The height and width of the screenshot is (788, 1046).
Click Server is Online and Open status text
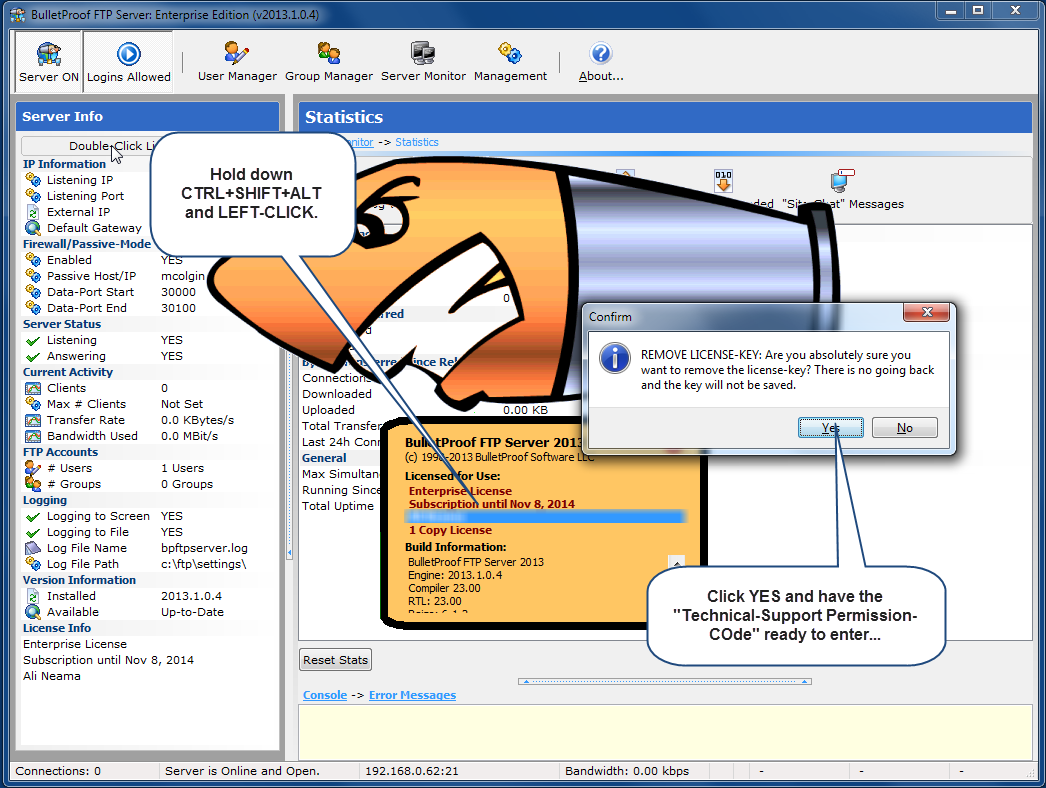coord(242,771)
